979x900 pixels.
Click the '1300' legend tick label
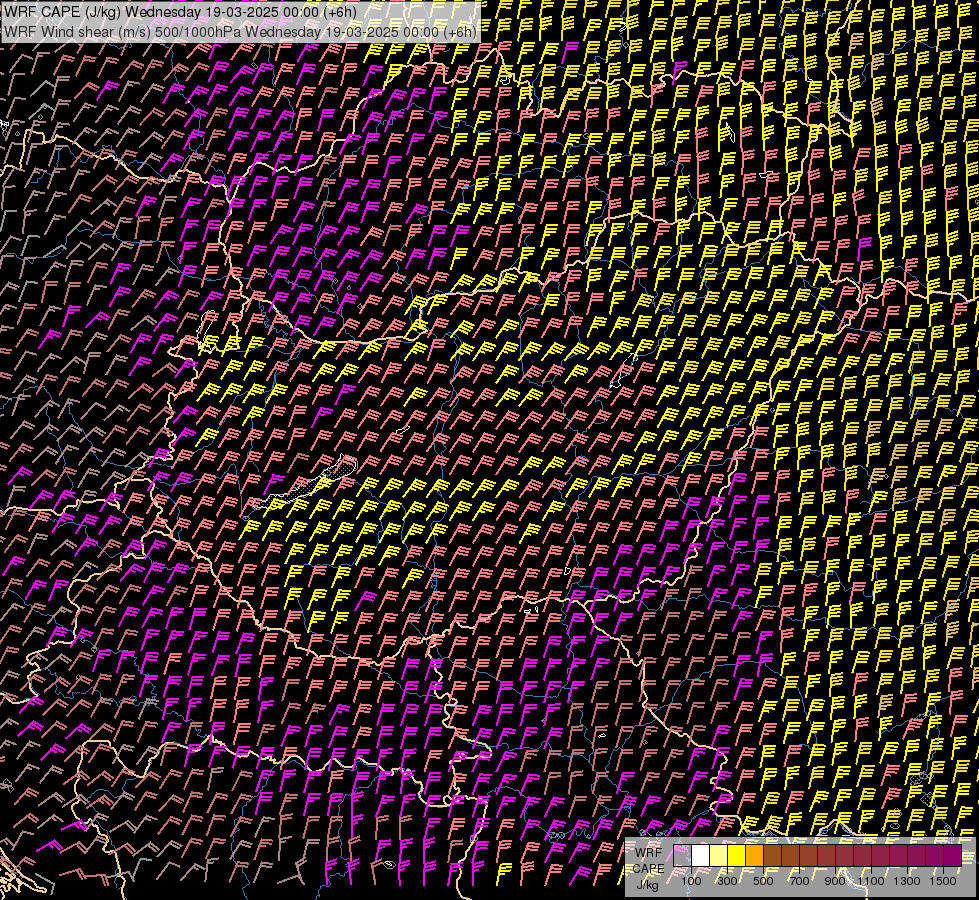[907, 881]
